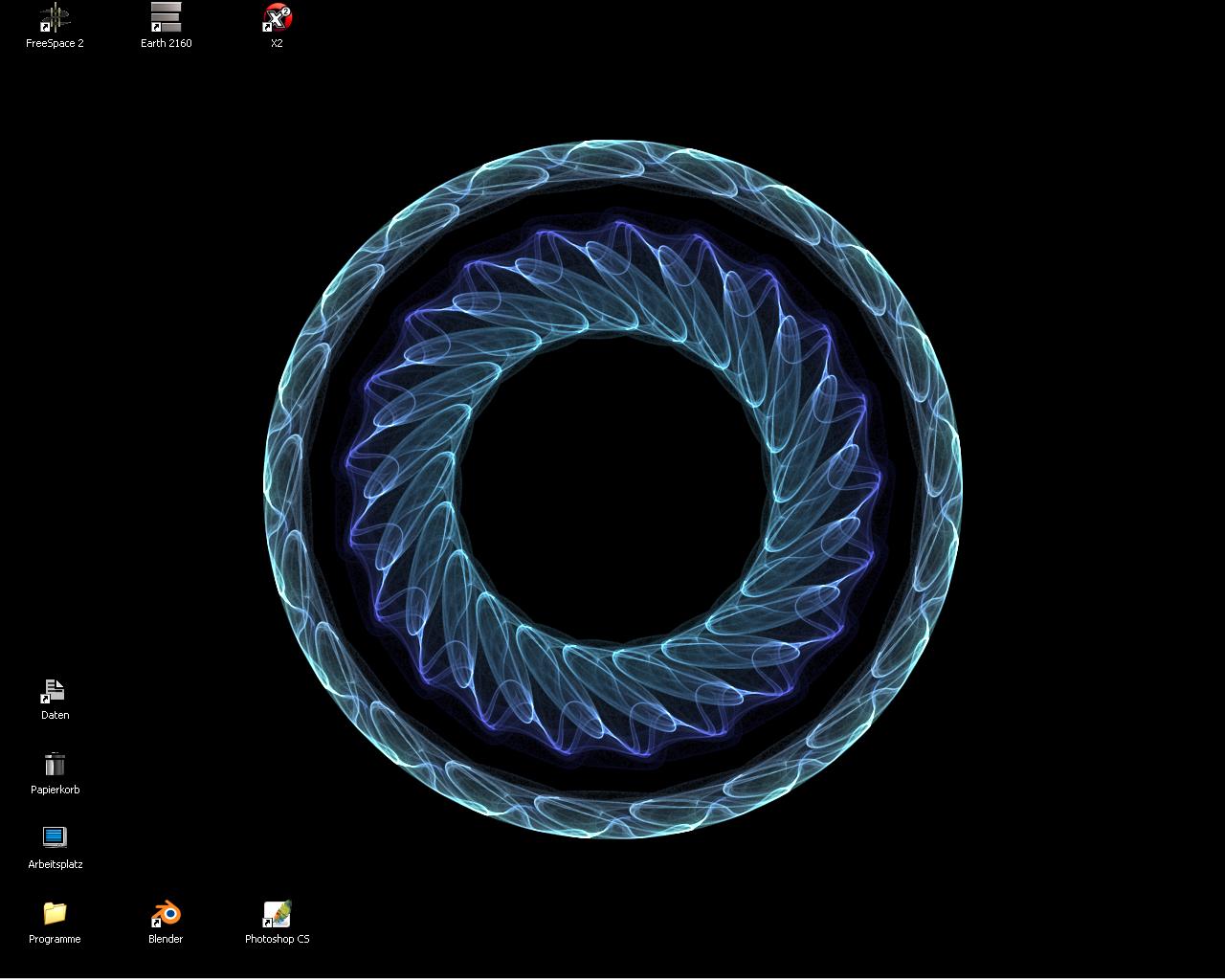This screenshot has width=1225, height=980.
Task: Click the "Blender" text label
Action: 166,940
